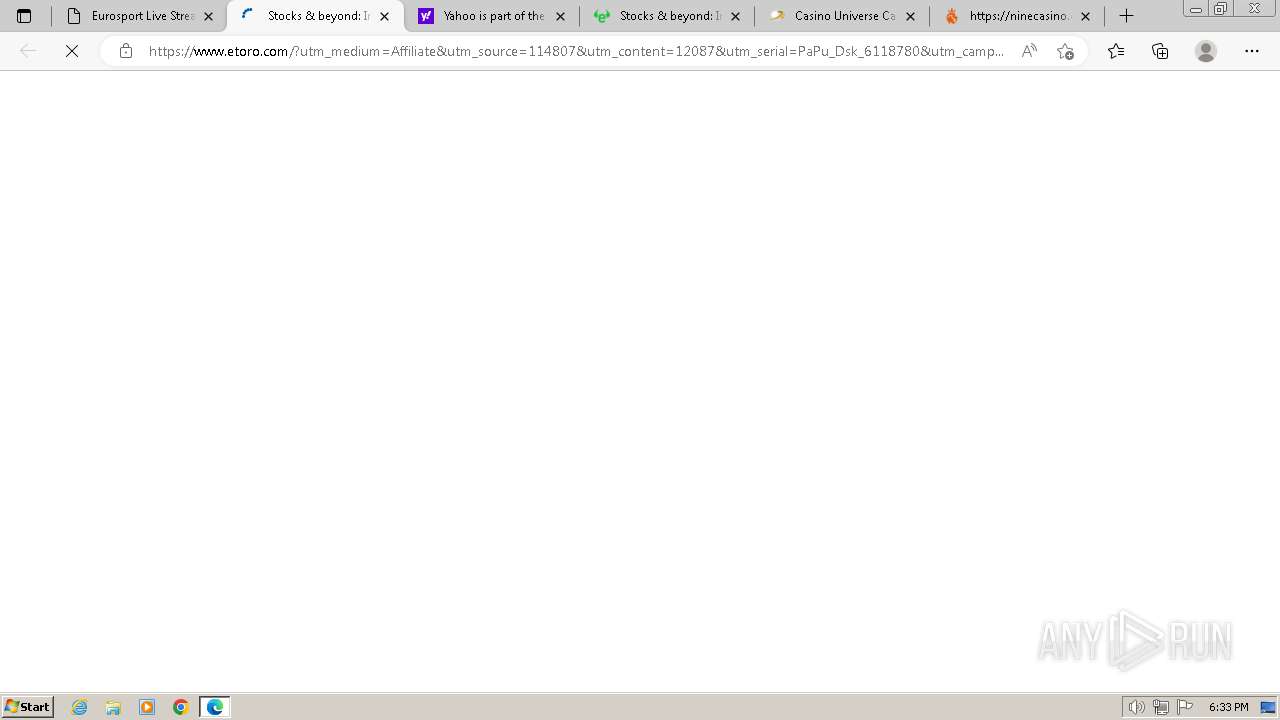Click the Show desktop tray icon

1268,707
